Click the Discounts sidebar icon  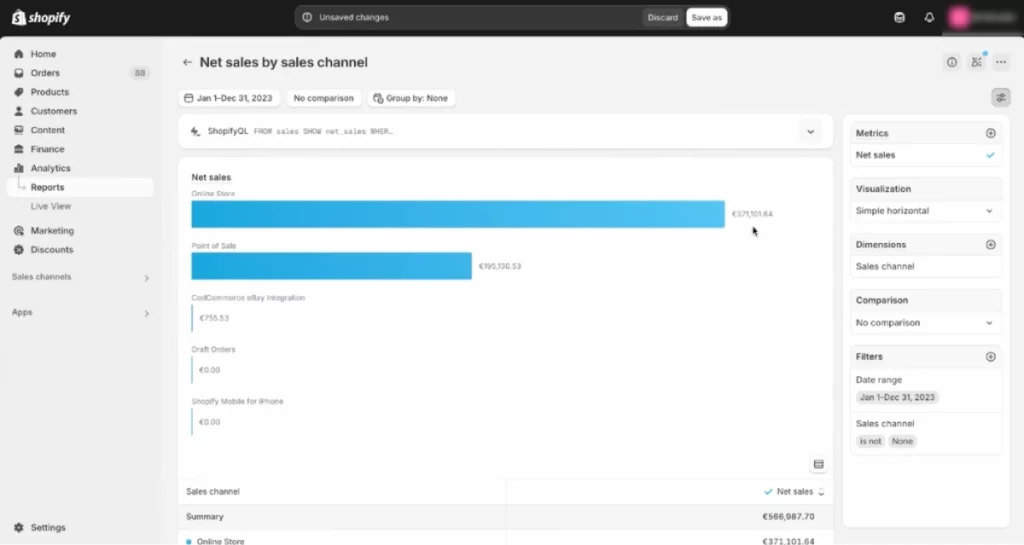[18, 249]
